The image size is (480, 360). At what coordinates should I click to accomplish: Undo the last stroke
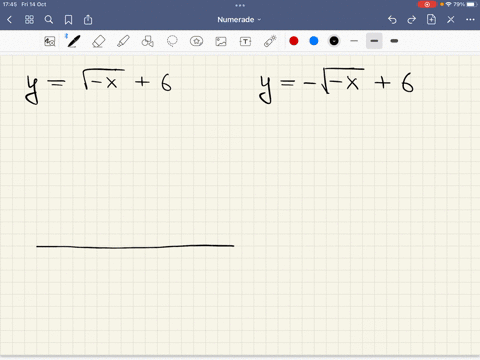[x=392, y=20]
